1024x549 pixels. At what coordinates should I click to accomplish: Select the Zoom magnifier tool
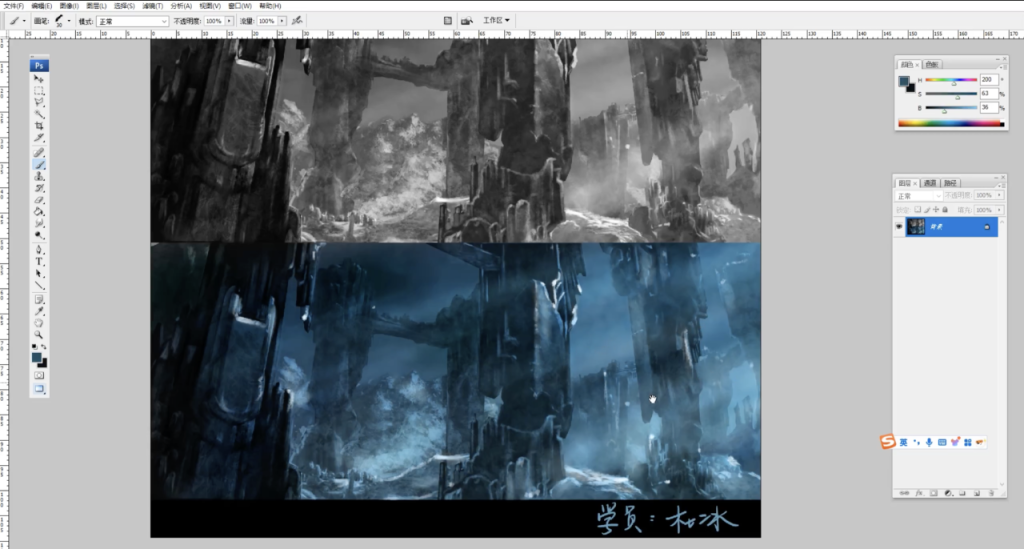40,335
